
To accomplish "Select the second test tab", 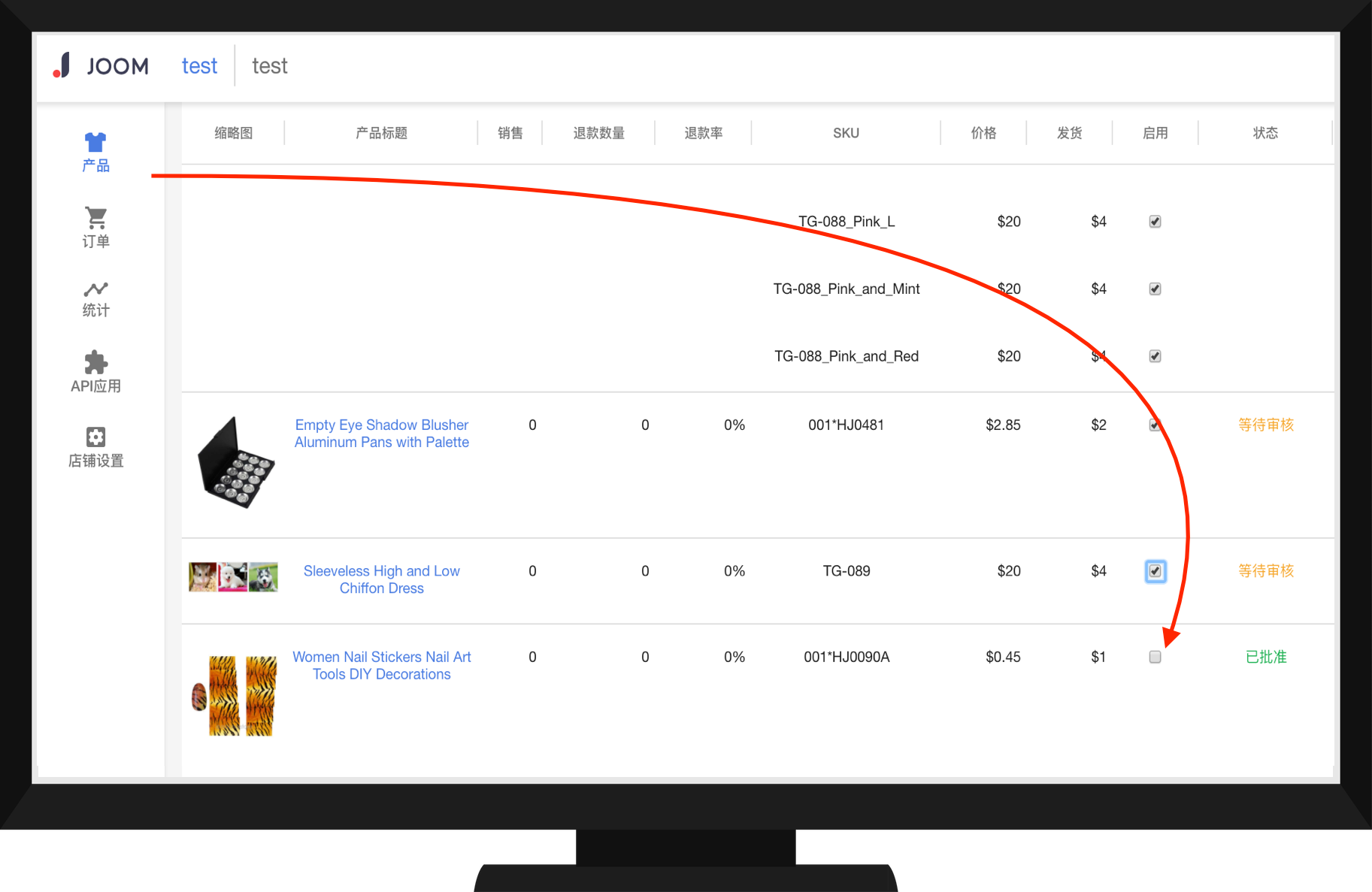I will click(x=269, y=66).
